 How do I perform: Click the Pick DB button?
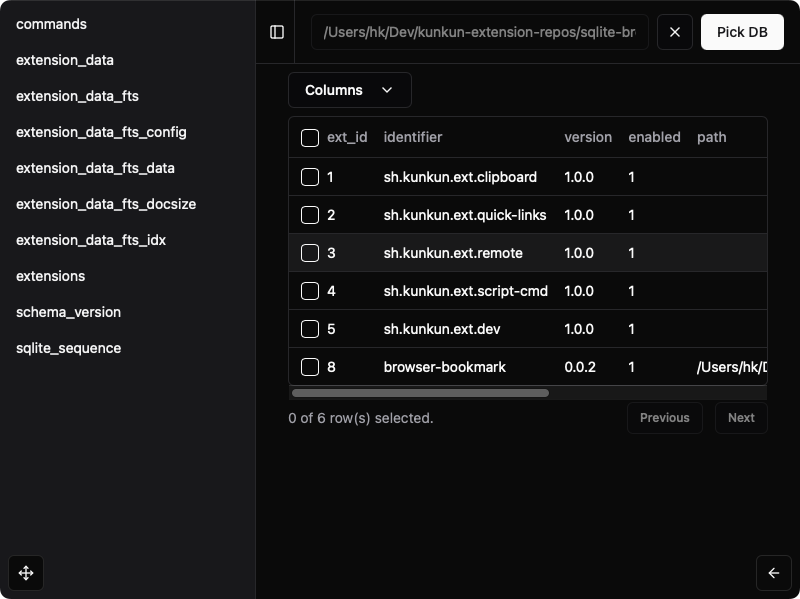click(742, 32)
